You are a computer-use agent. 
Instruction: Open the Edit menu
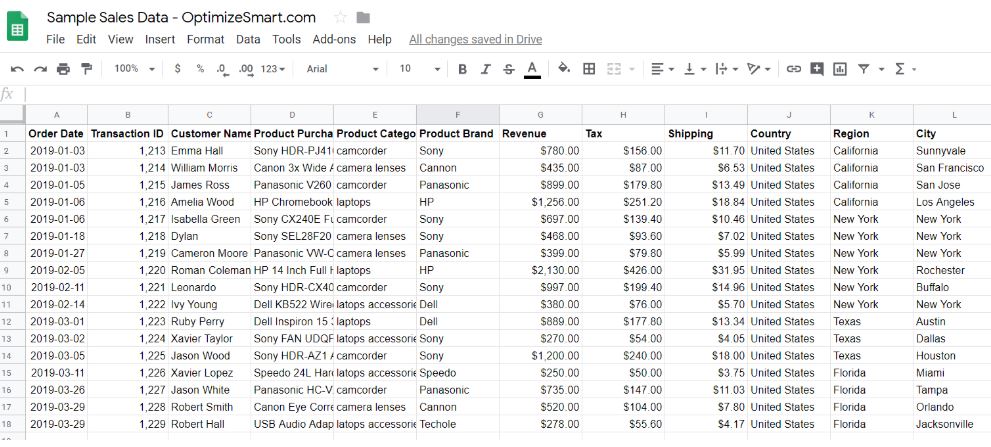(86, 39)
